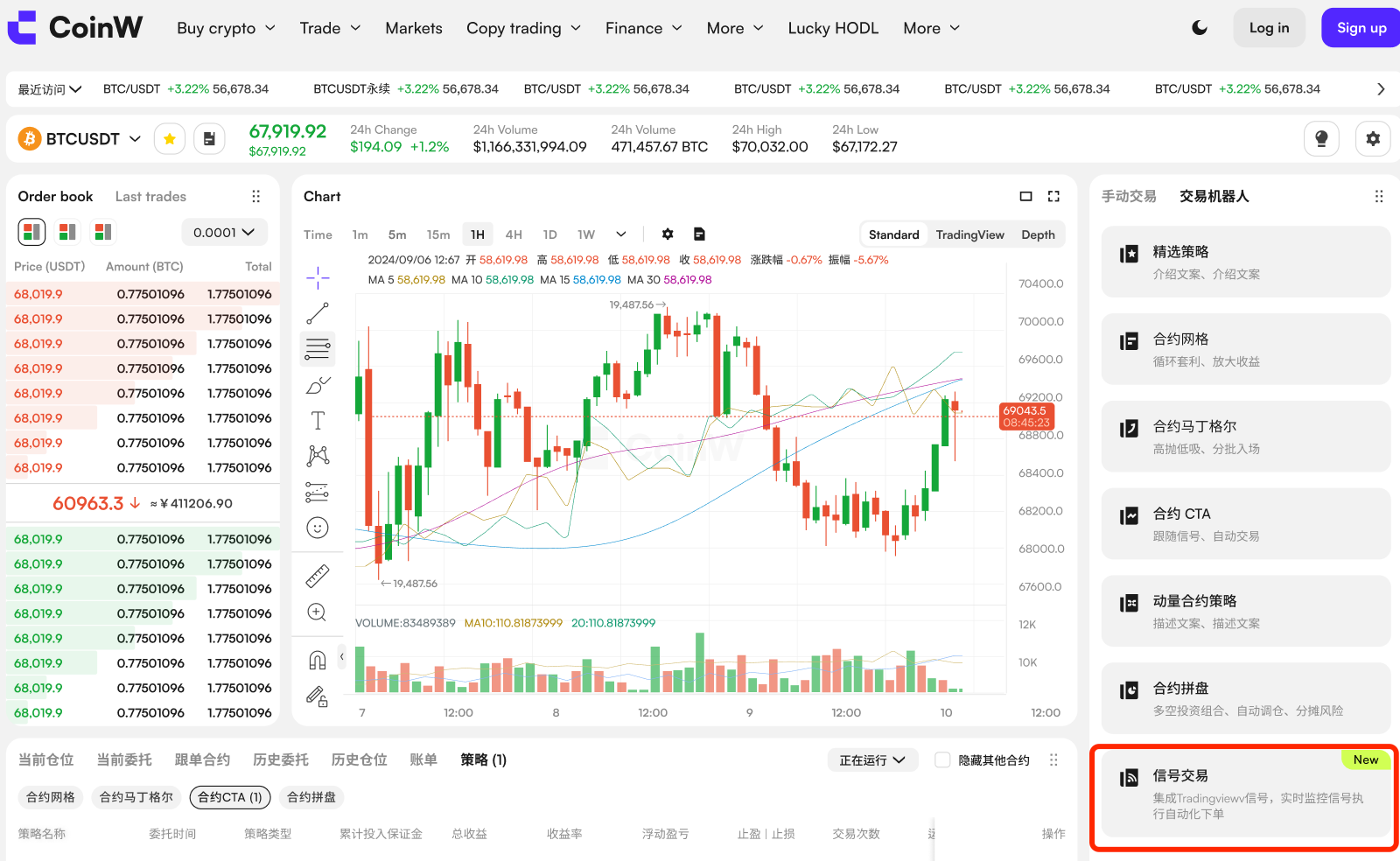
Task: Open the BTCUSDT pair selector
Action: pyautogui.click(x=80, y=139)
